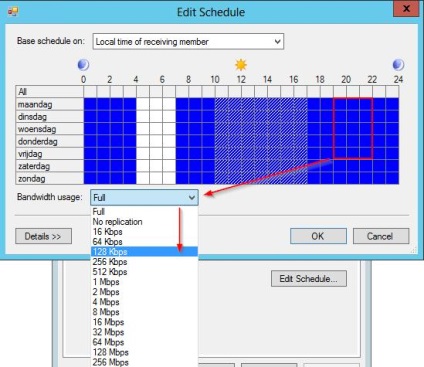Close the Edit Schedule dialog

(406, 9)
